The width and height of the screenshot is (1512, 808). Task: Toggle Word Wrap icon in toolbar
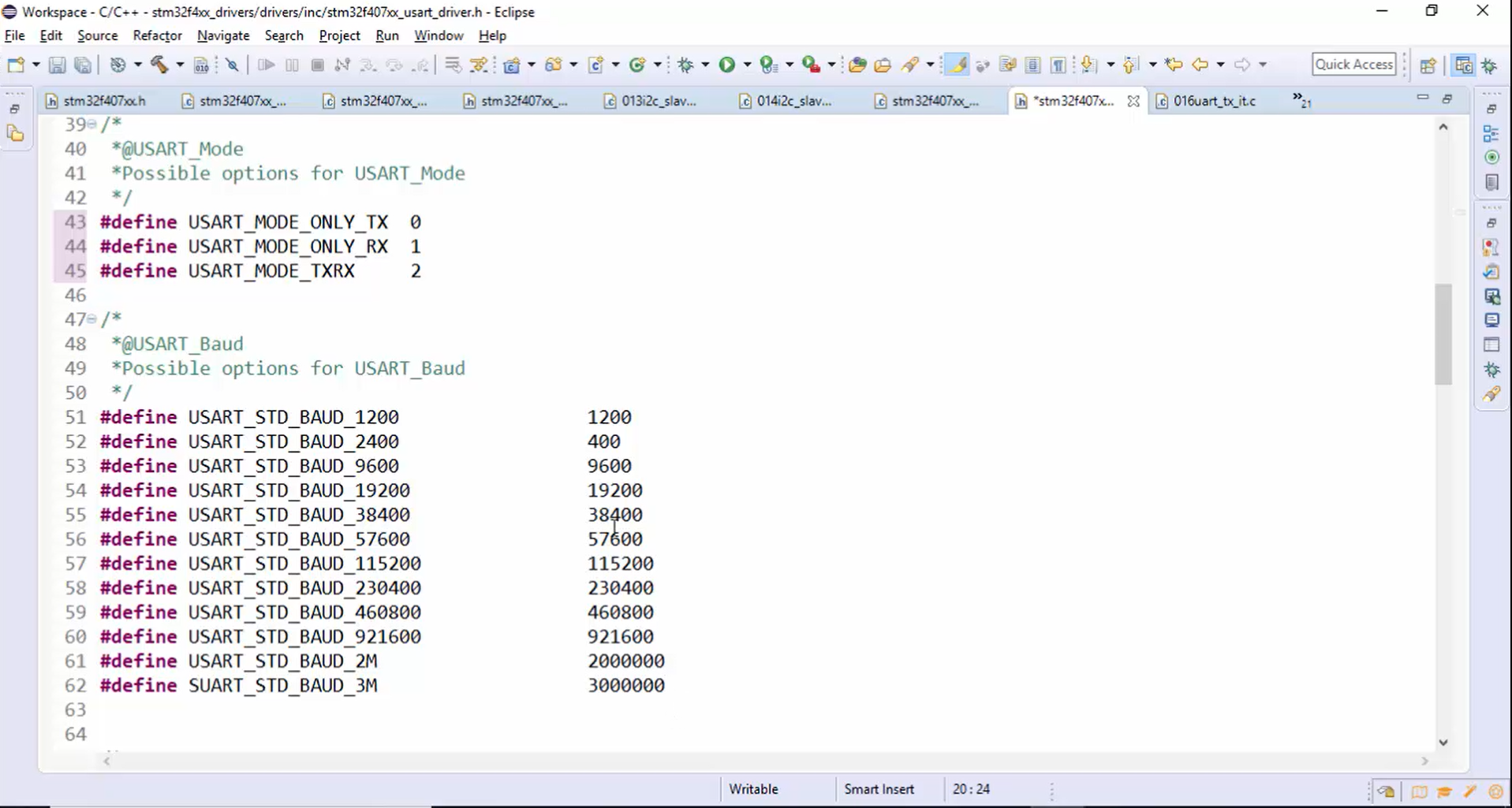[1007, 65]
